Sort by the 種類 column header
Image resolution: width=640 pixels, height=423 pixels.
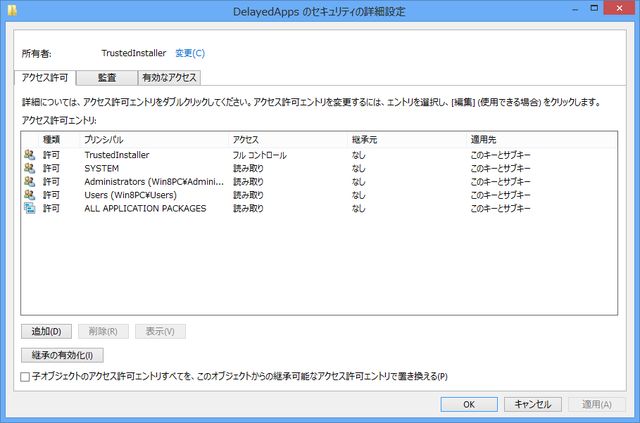click(52, 140)
